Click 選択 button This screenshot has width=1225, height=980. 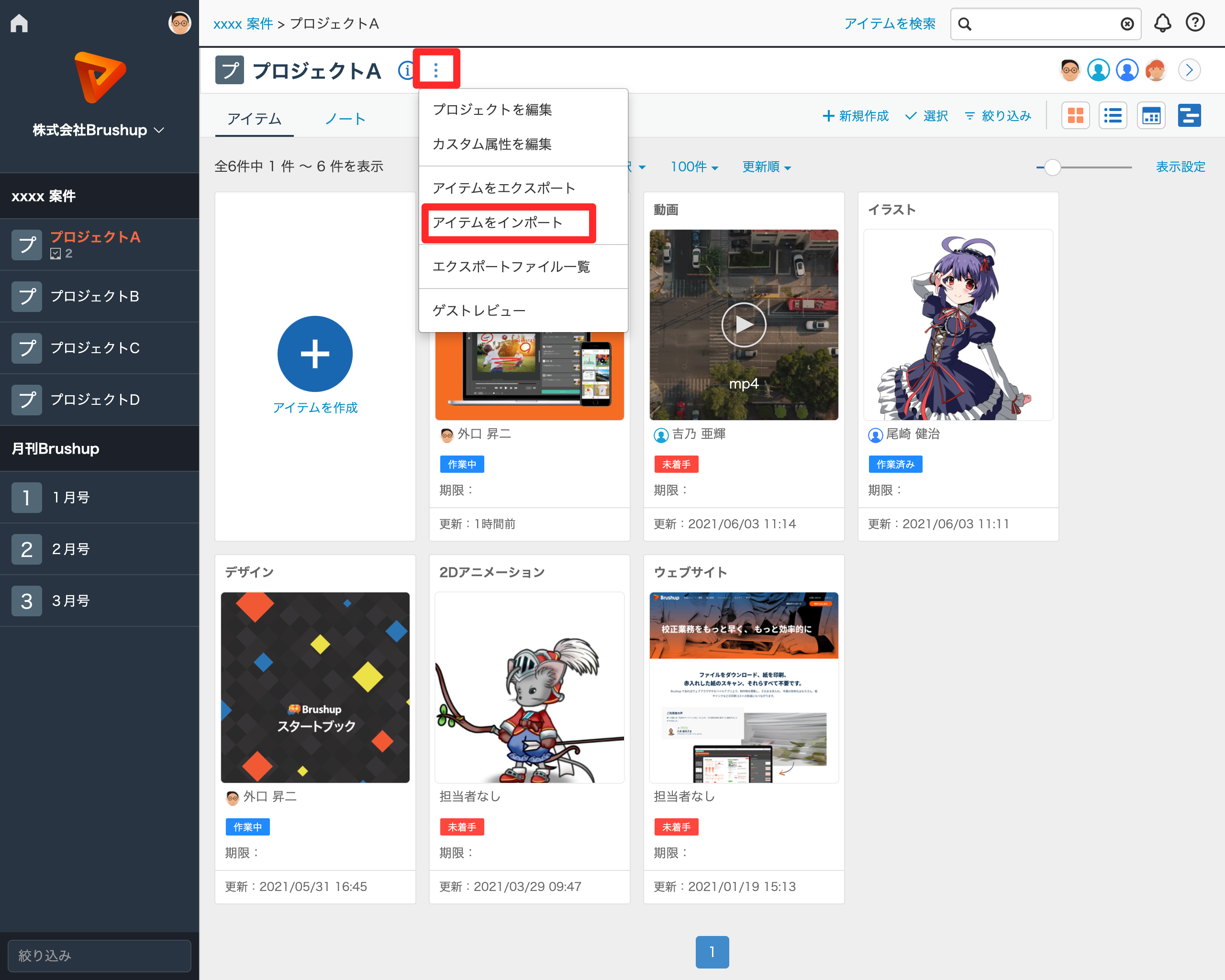(x=926, y=116)
